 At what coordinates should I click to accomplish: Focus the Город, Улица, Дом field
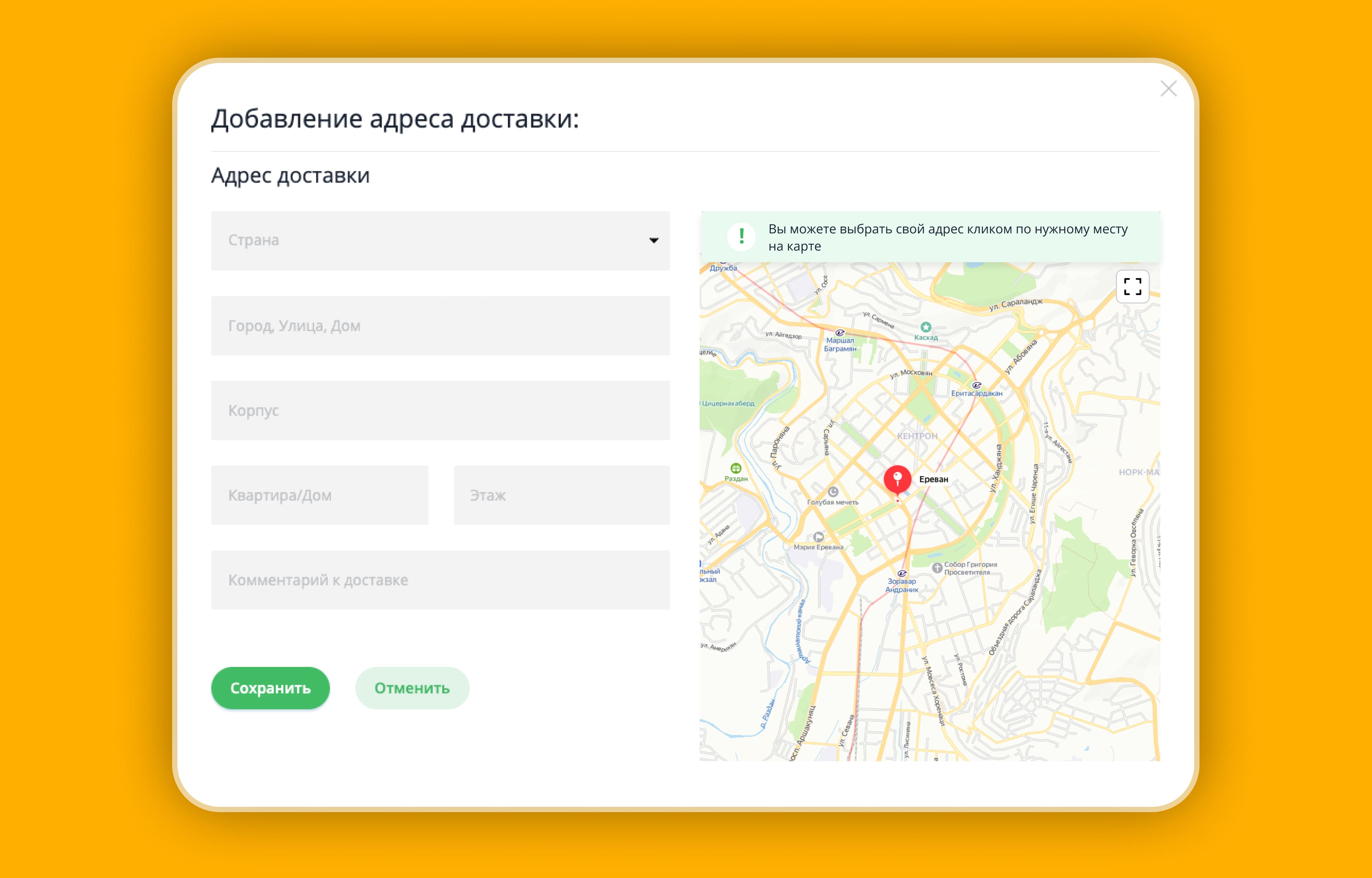pyautogui.click(x=440, y=326)
